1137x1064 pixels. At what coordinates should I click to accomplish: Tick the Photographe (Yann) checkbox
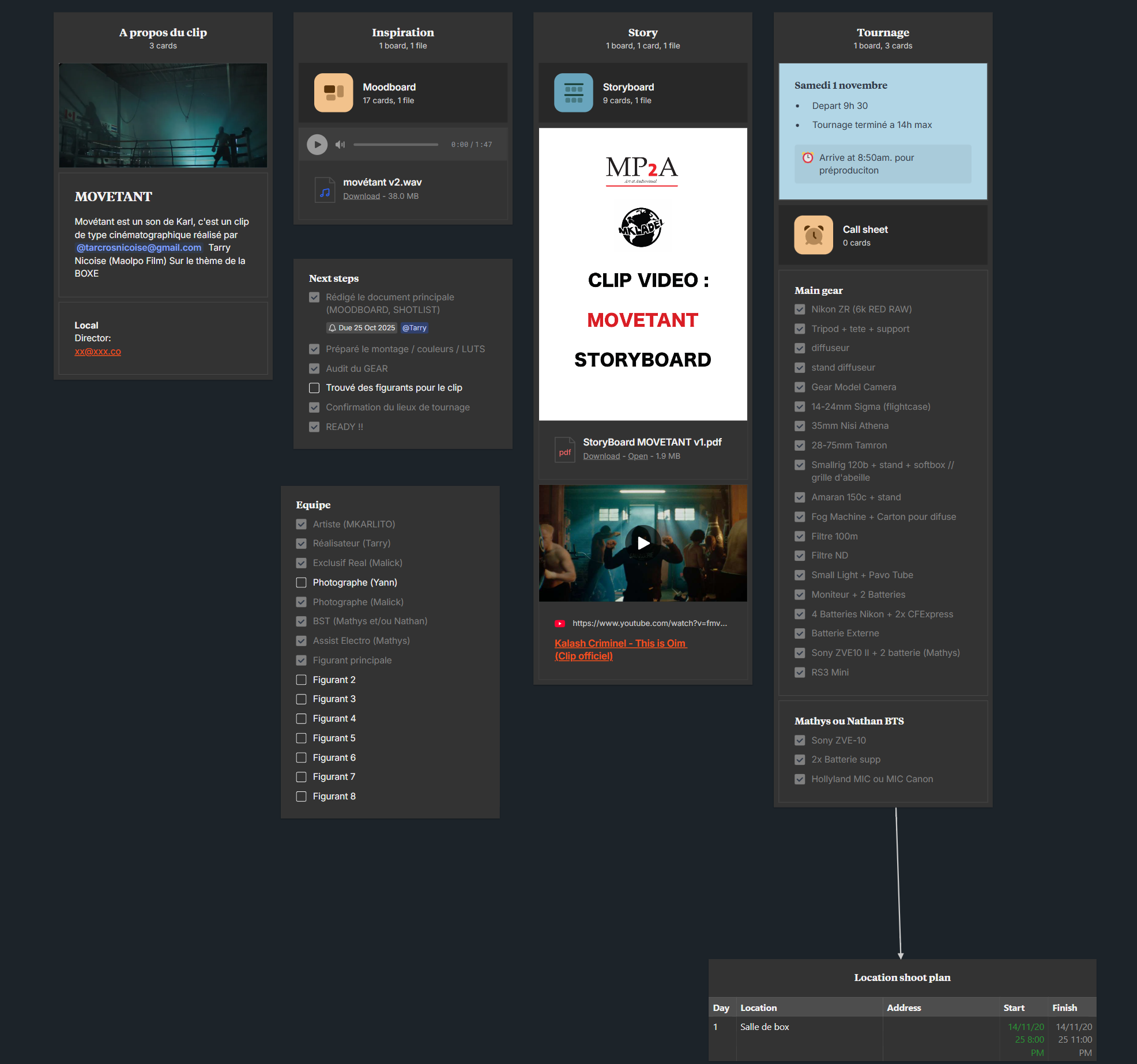tap(301, 582)
